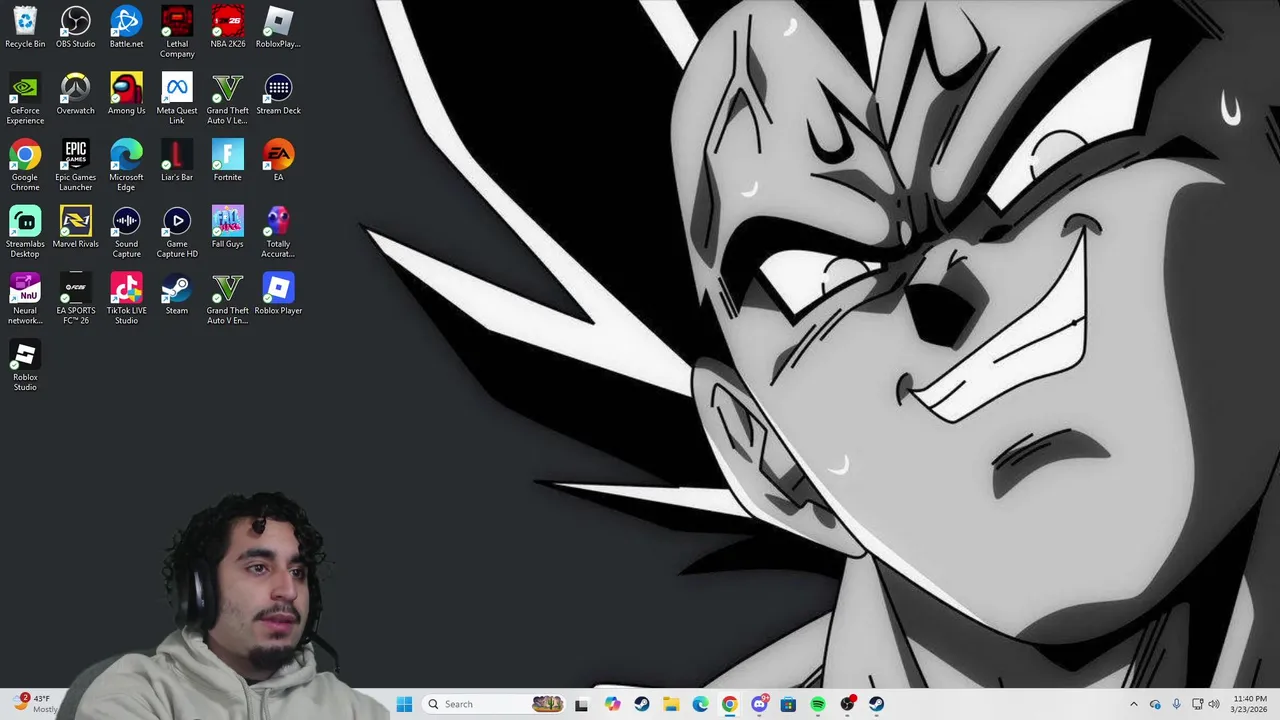Screen dimensions: 1280x720
Task: Open the GeForce Experience desktop icon
Action: 25,99
